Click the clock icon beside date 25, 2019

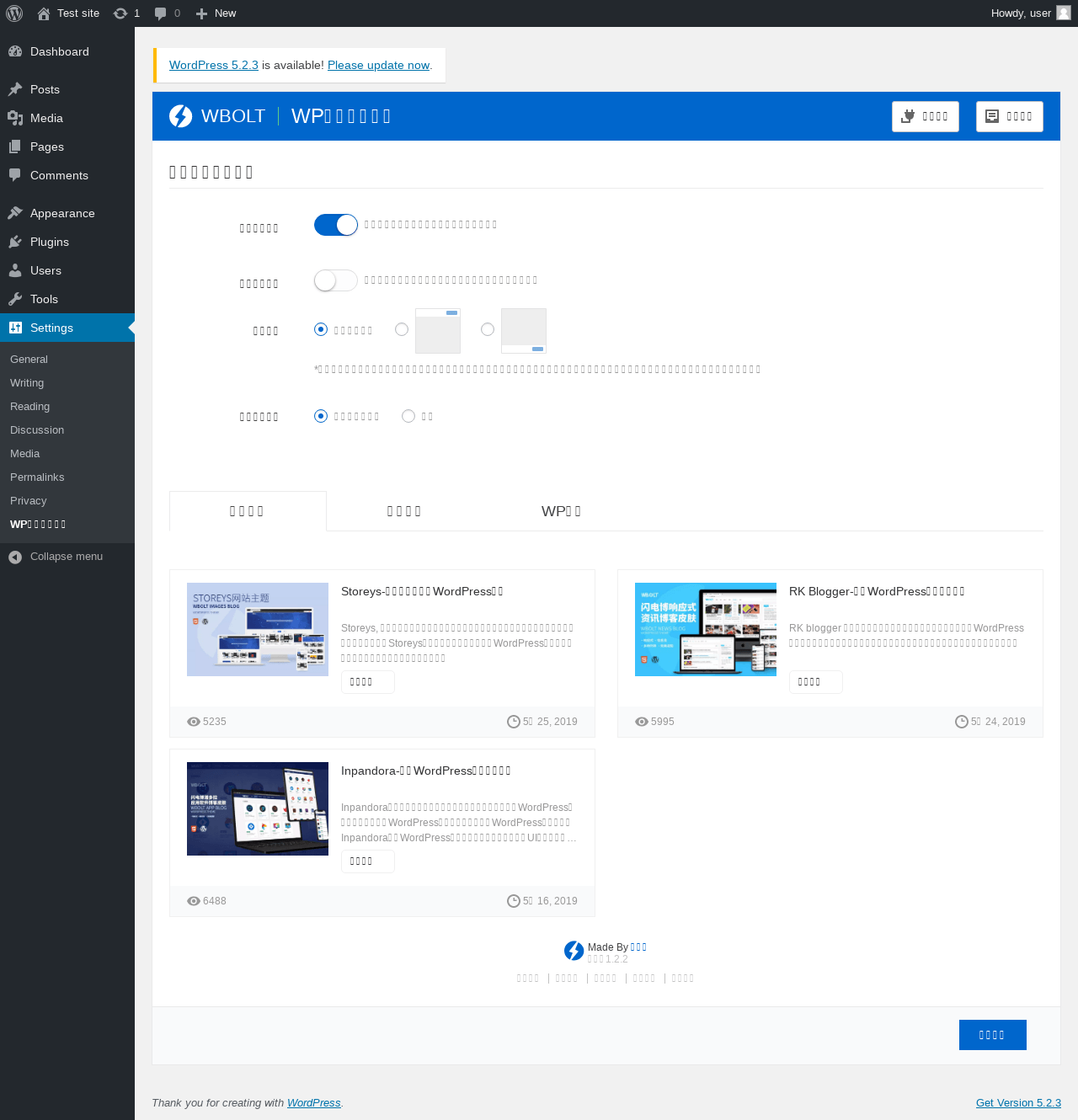514,722
